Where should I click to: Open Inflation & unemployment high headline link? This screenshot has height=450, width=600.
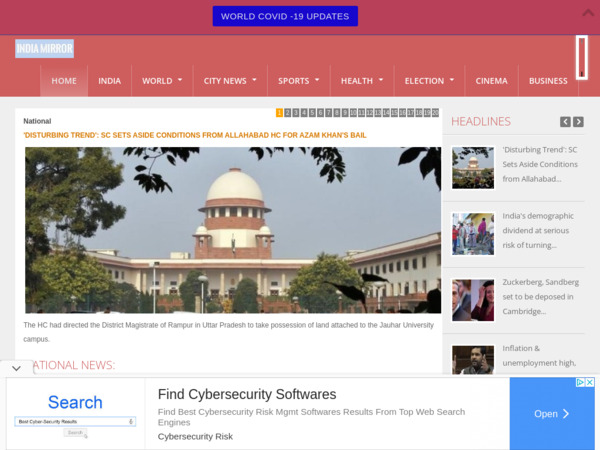coord(539,355)
